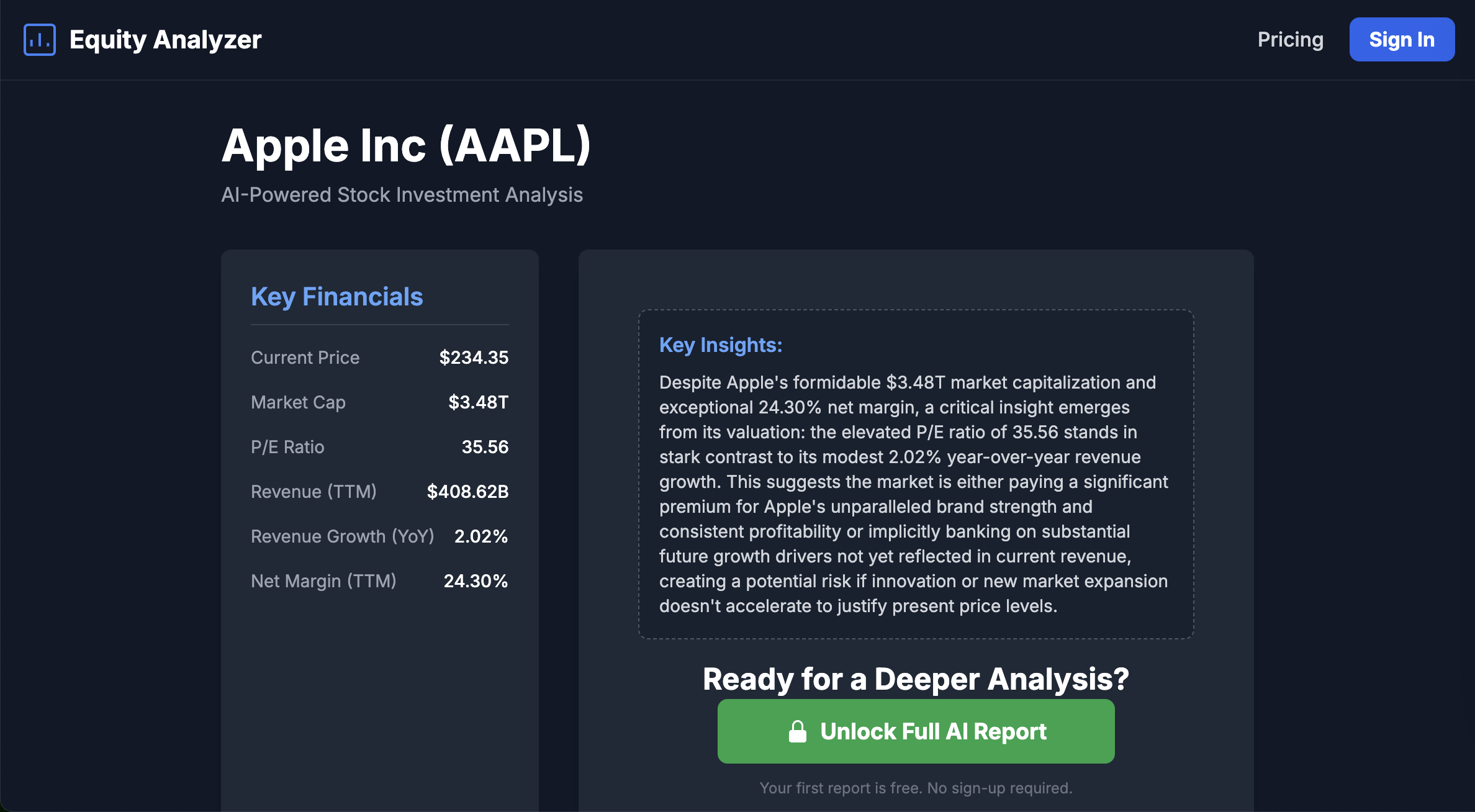The image size is (1475, 812).
Task: Click the Current Price value $234.35
Action: pyautogui.click(x=474, y=357)
